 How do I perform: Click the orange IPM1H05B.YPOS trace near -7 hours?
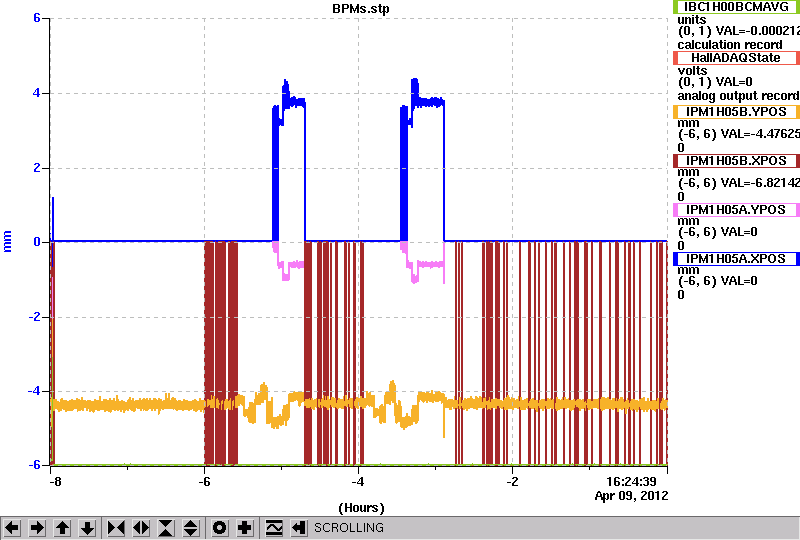(128, 405)
